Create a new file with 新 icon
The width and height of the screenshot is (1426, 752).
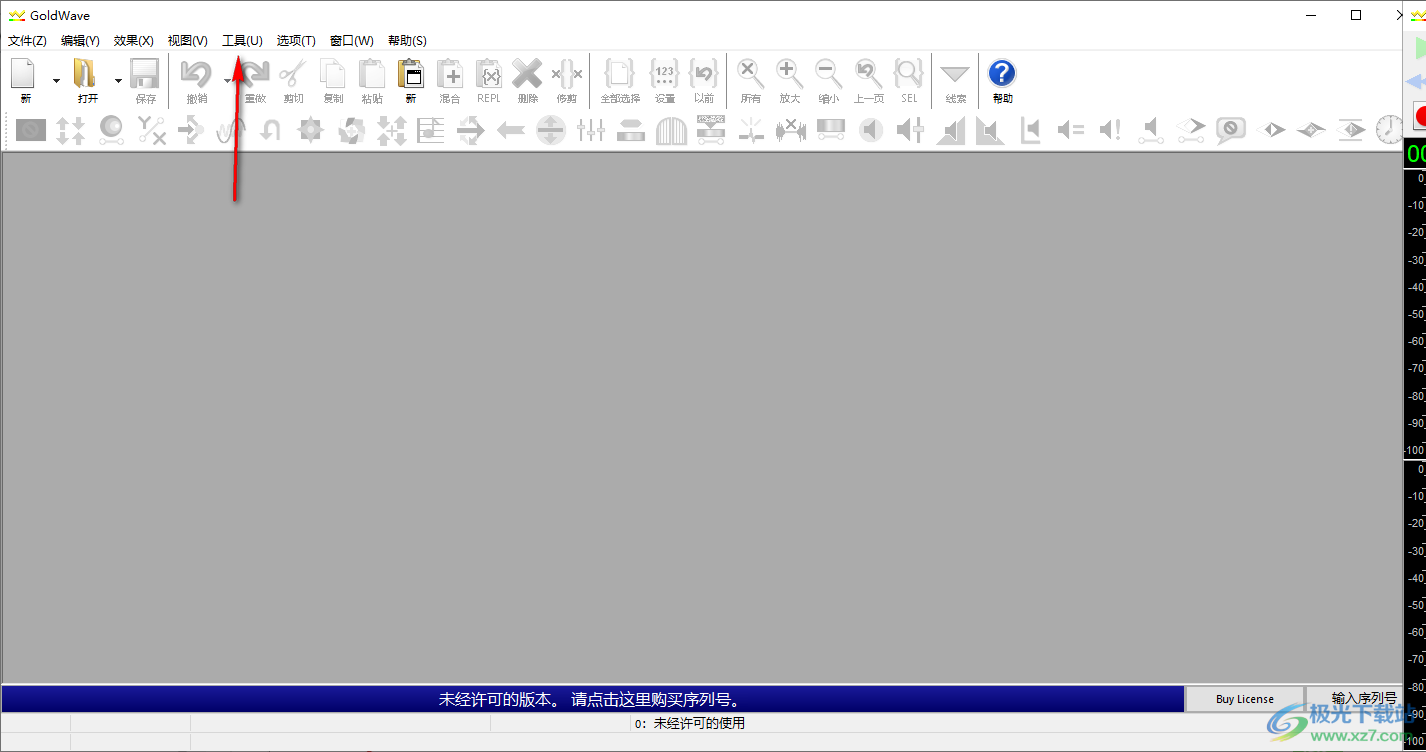point(25,80)
